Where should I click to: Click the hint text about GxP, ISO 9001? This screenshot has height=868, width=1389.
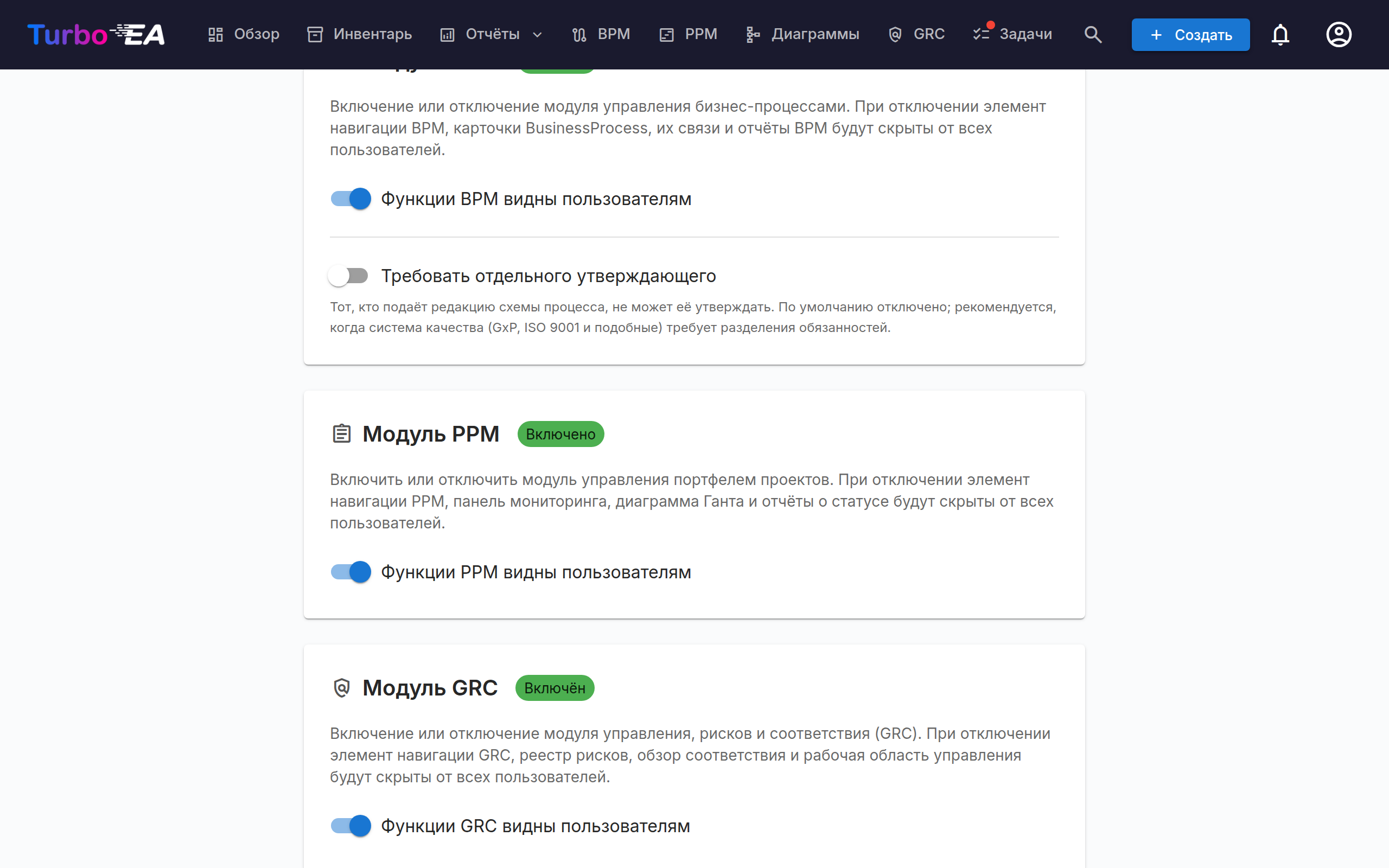pyautogui.click(x=693, y=317)
